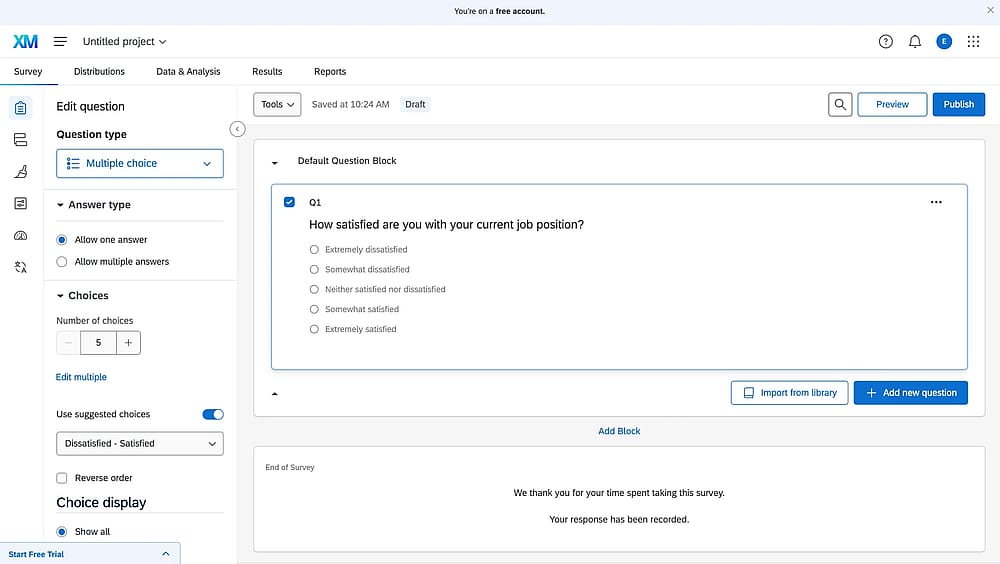Dismiss the free account banner

[x=990, y=10]
